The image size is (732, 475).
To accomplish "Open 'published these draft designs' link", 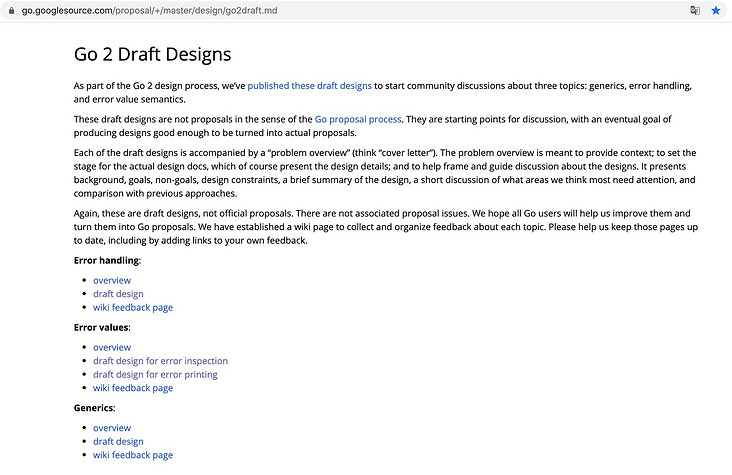I will [310, 86].
